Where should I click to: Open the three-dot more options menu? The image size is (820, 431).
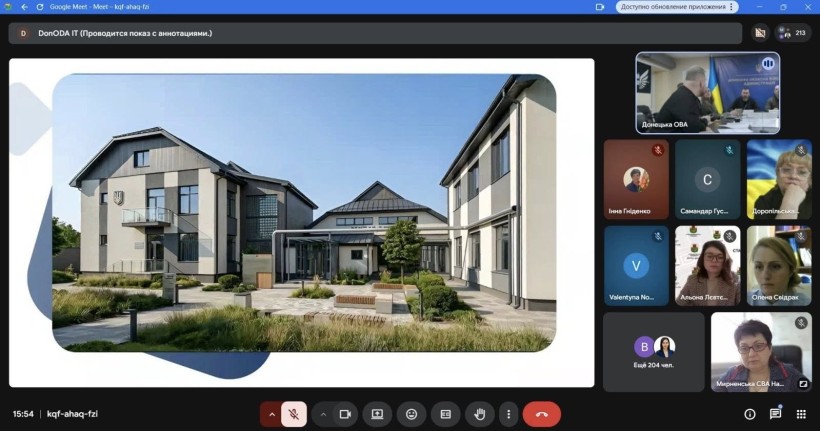pos(509,414)
